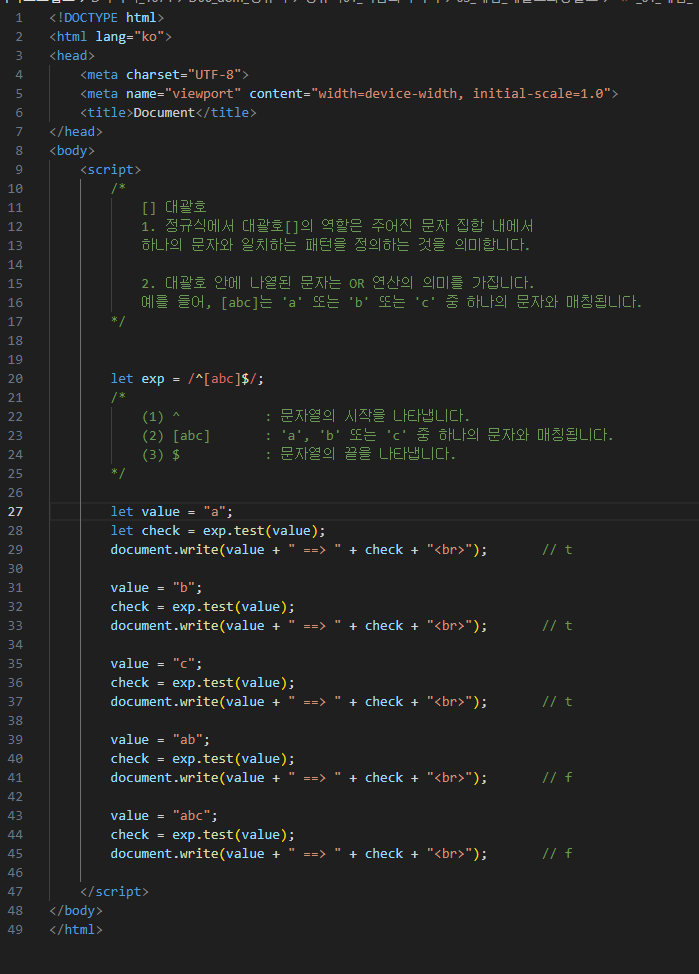
Task: Click the comment open '/*' on line 21
Action: [x=118, y=398]
